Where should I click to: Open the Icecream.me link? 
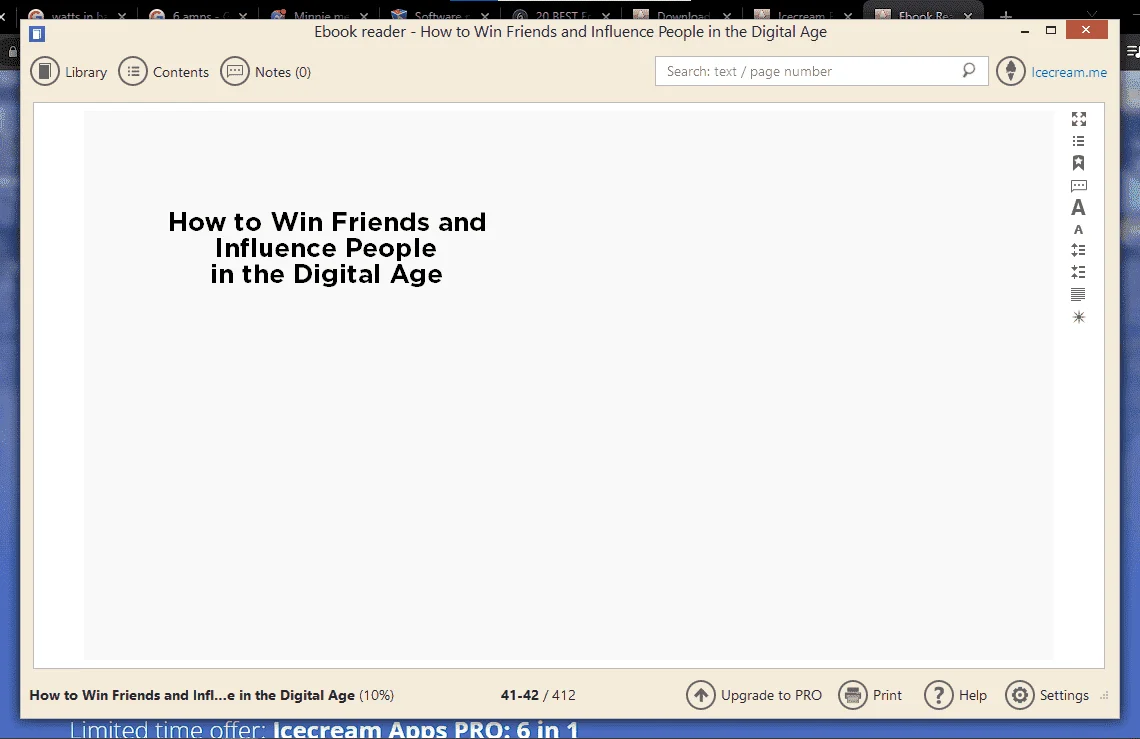1069,72
